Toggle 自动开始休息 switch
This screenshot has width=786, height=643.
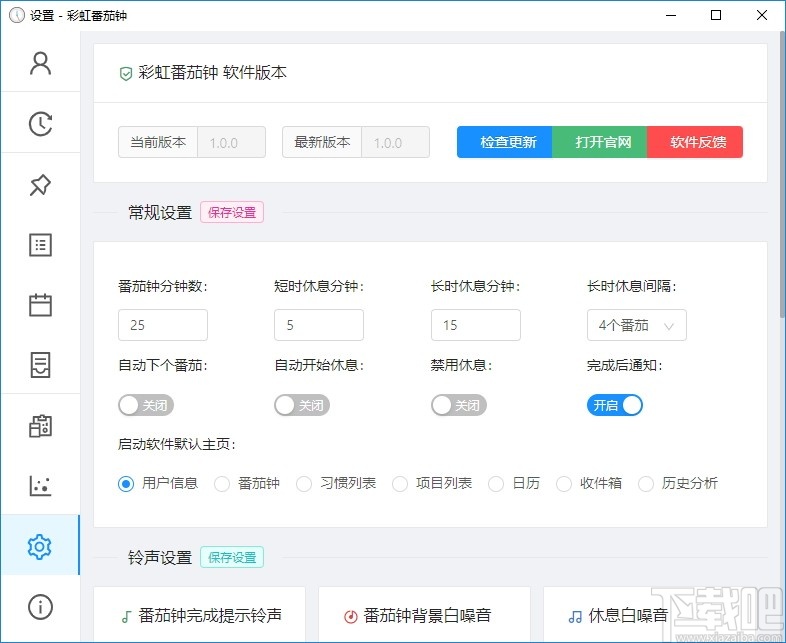[302, 405]
